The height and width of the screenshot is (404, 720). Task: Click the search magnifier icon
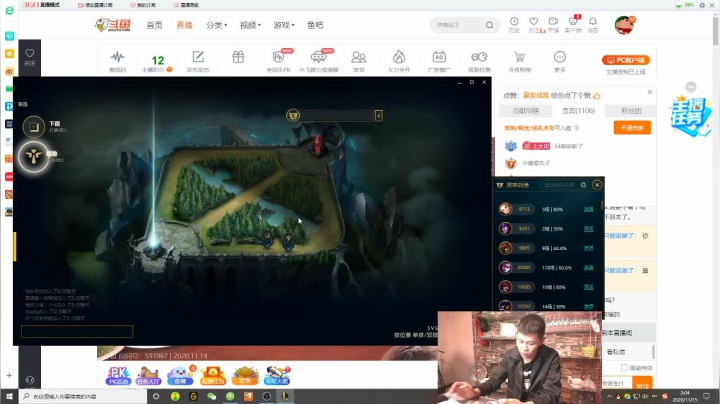(x=489, y=25)
